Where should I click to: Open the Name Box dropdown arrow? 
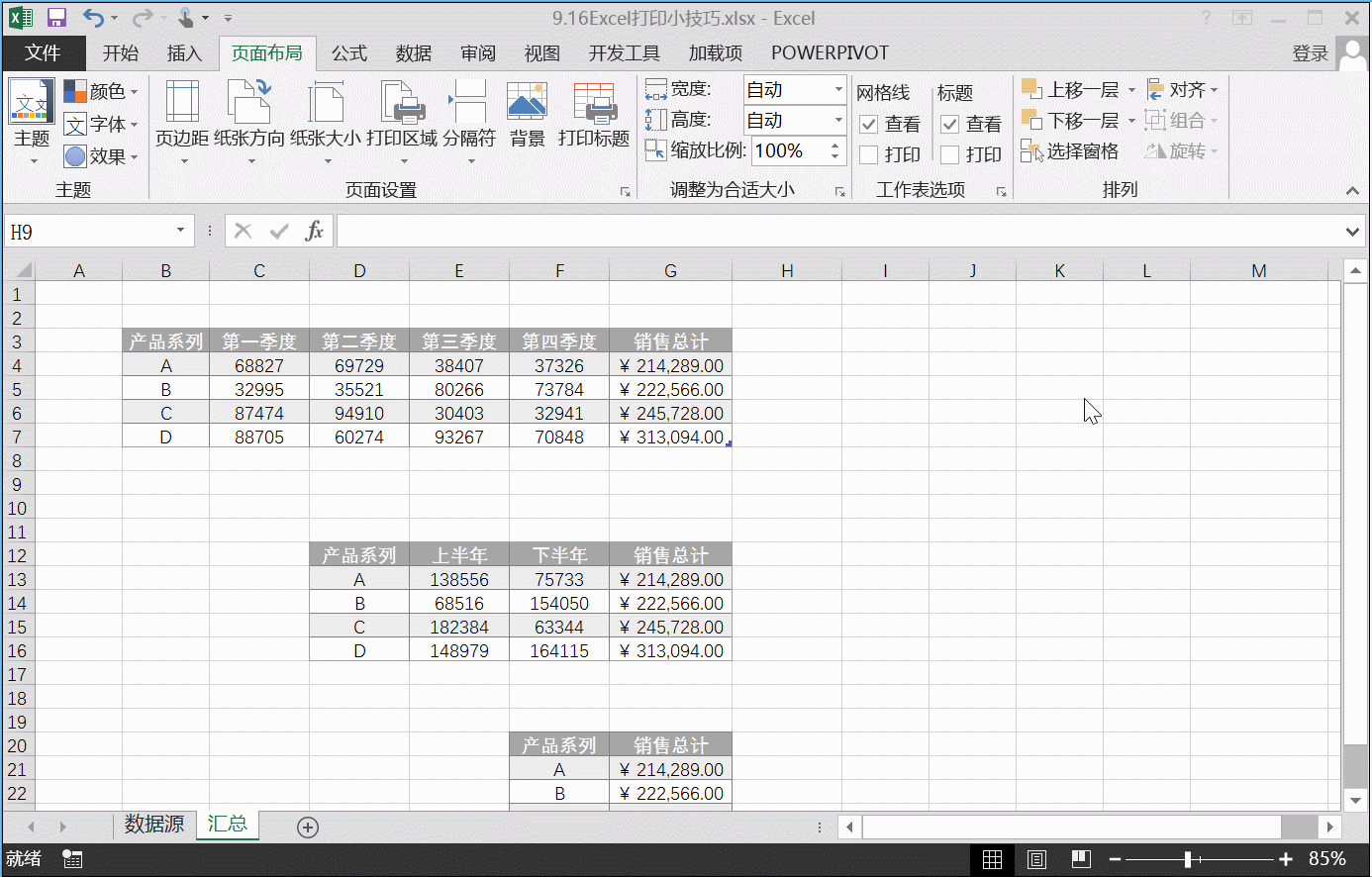point(180,231)
